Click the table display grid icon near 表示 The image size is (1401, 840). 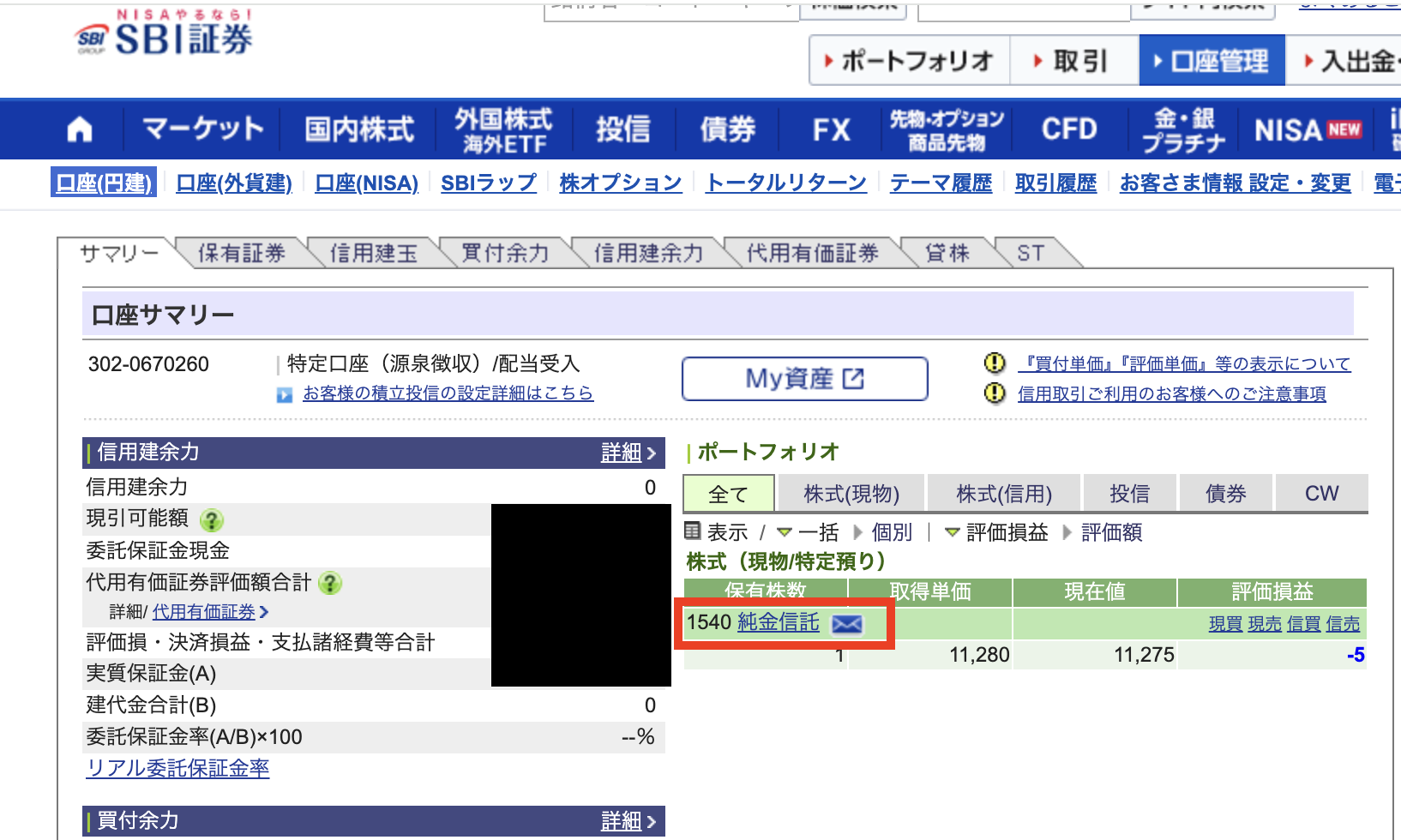coord(692,532)
